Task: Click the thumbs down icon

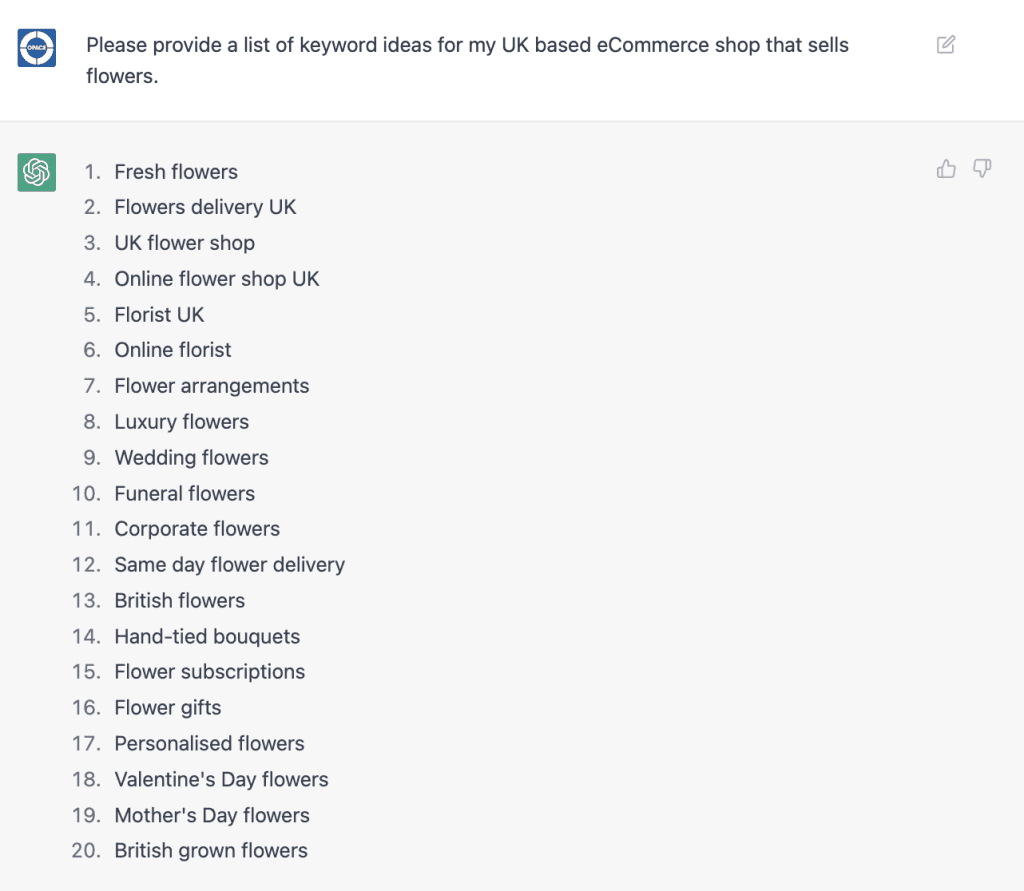Action: point(982,169)
